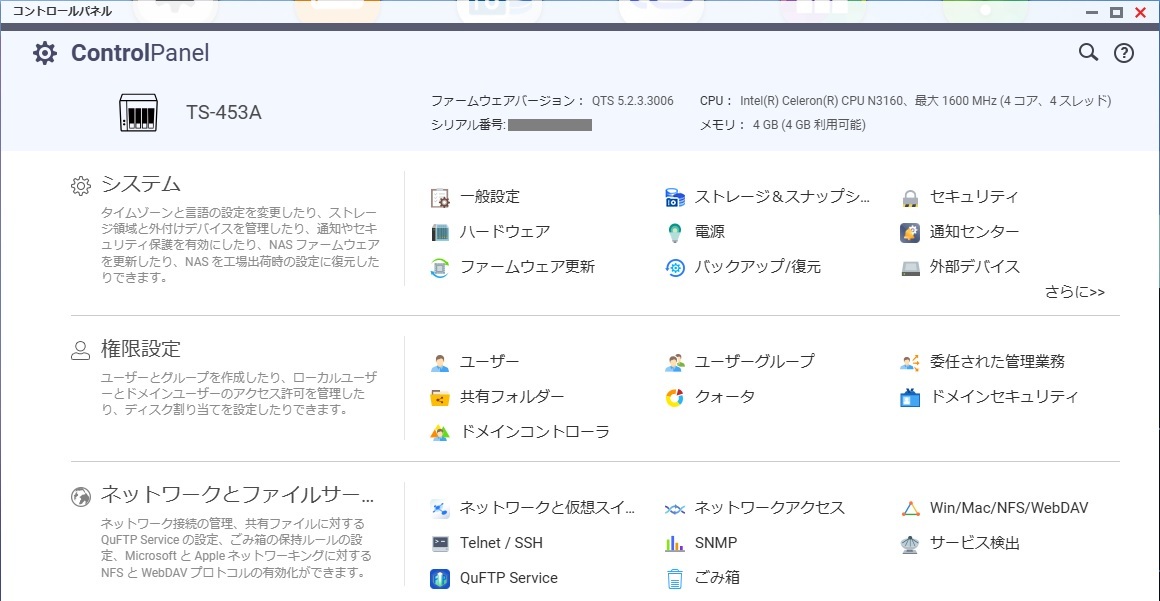Open the 一般設定 (General Settings) icon
This screenshot has height=601, width=1160.
[x=488, y=197]
